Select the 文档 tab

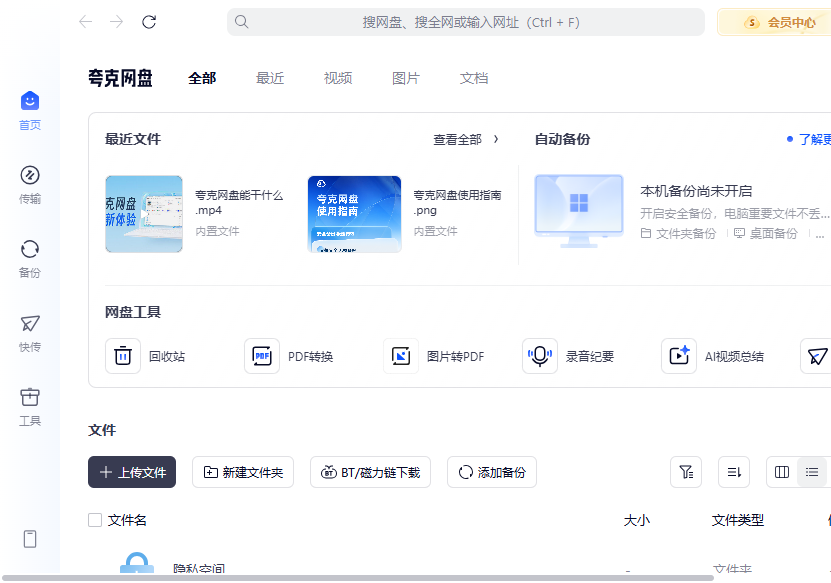pos(474,78)
